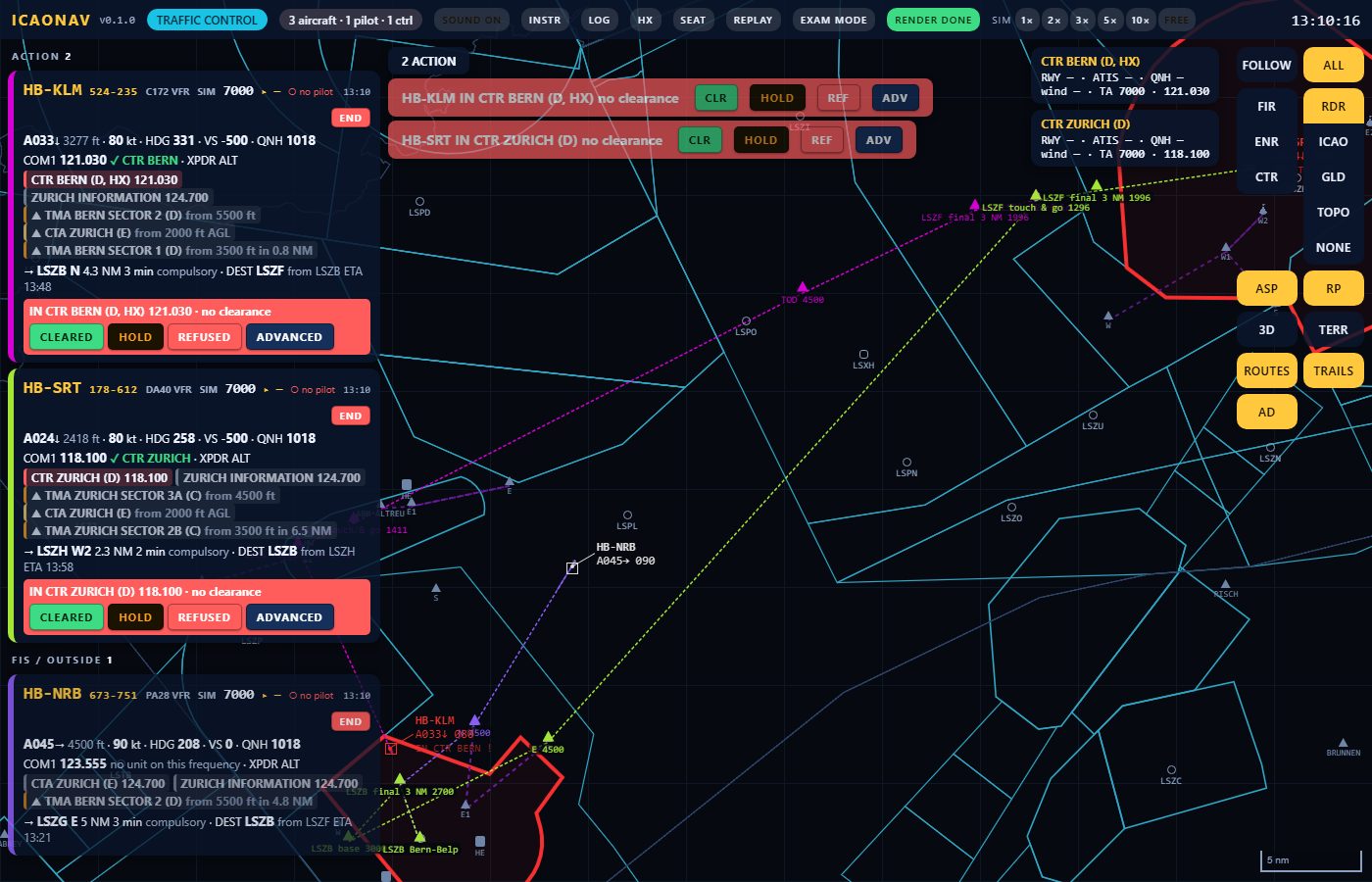
Task: Set simulation speed to 2×
Action: pyautogui.click(x=1053, y=20)
